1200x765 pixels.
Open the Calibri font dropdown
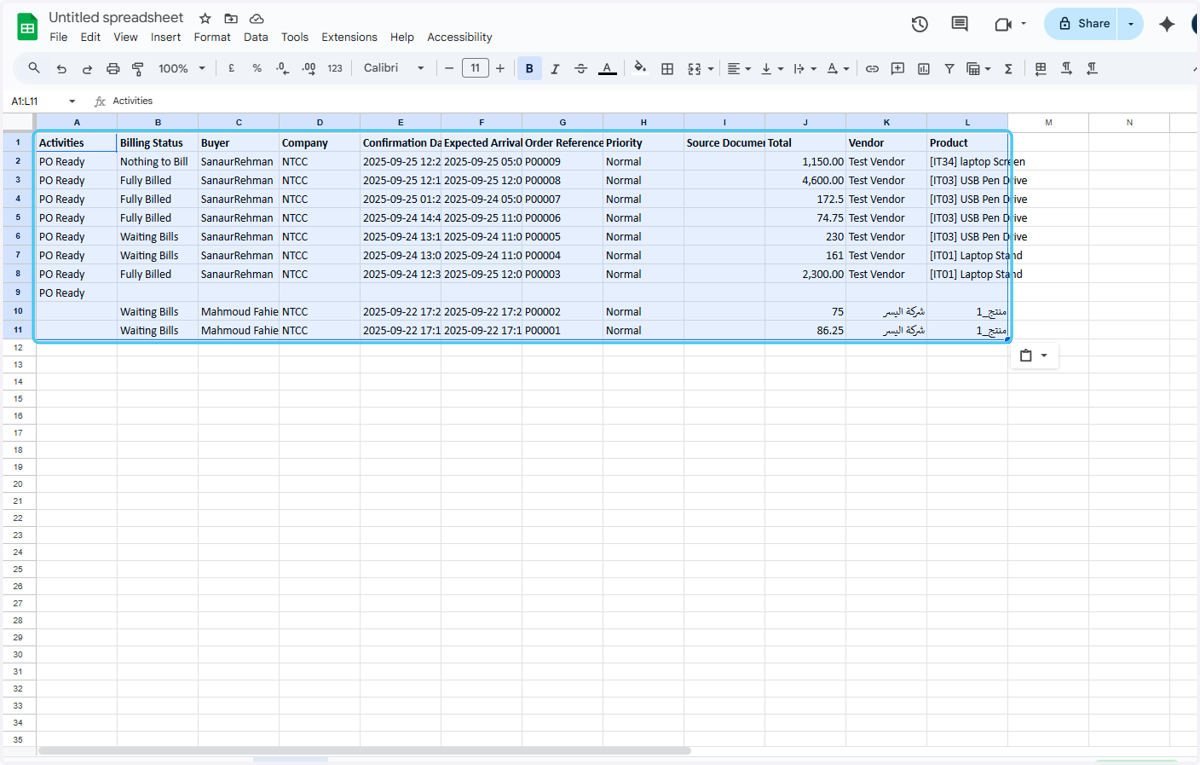(394, 69)
